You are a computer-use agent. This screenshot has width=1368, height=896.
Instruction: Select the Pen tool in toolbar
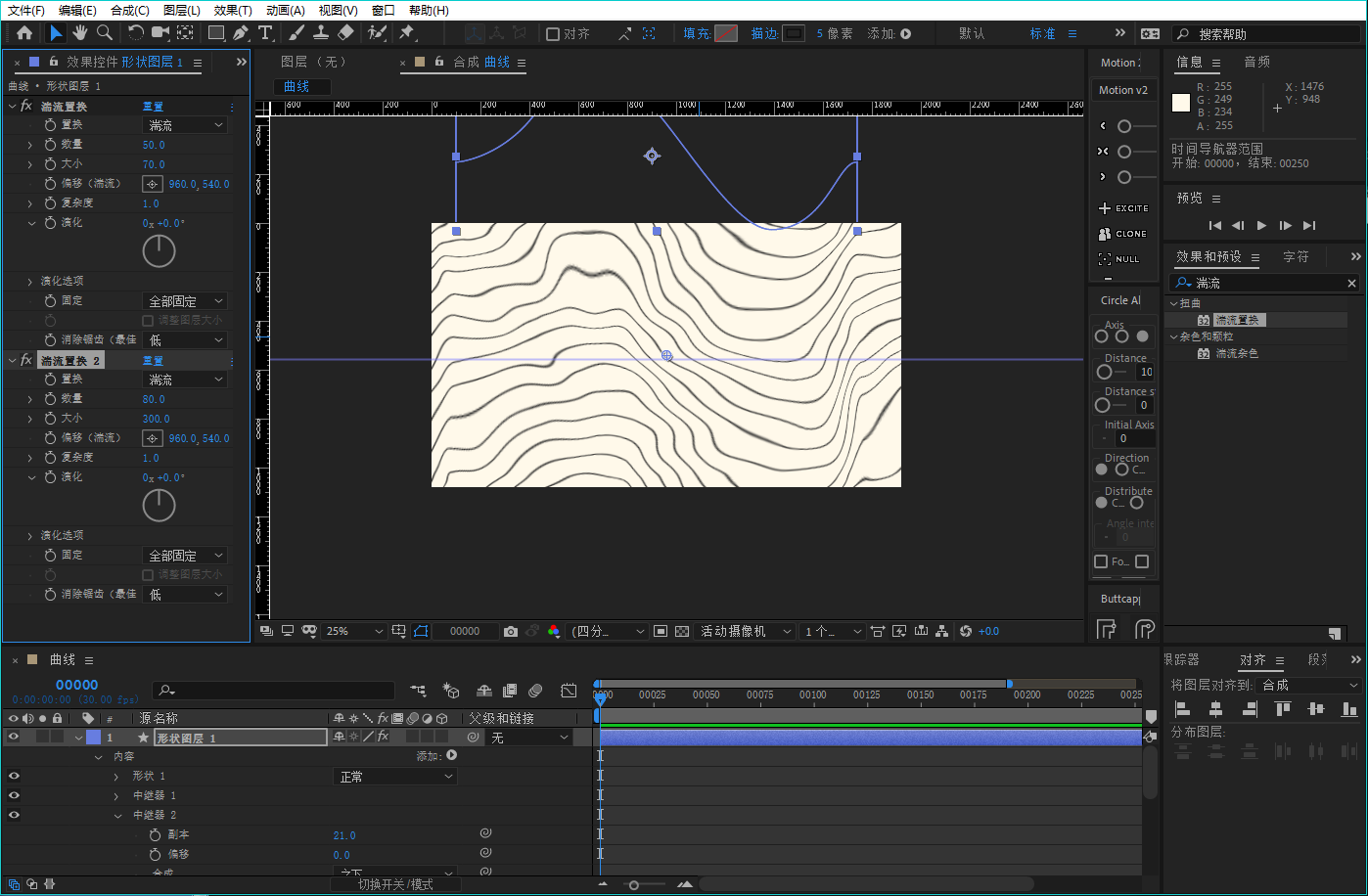241,33
